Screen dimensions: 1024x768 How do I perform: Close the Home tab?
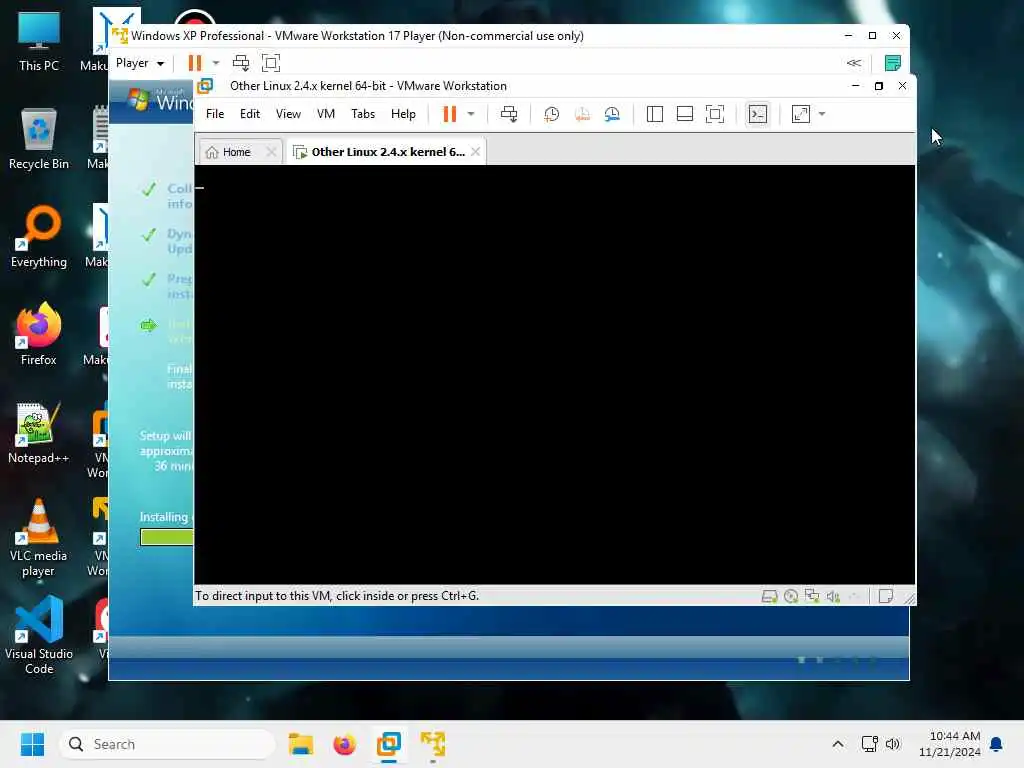[271, 152]
